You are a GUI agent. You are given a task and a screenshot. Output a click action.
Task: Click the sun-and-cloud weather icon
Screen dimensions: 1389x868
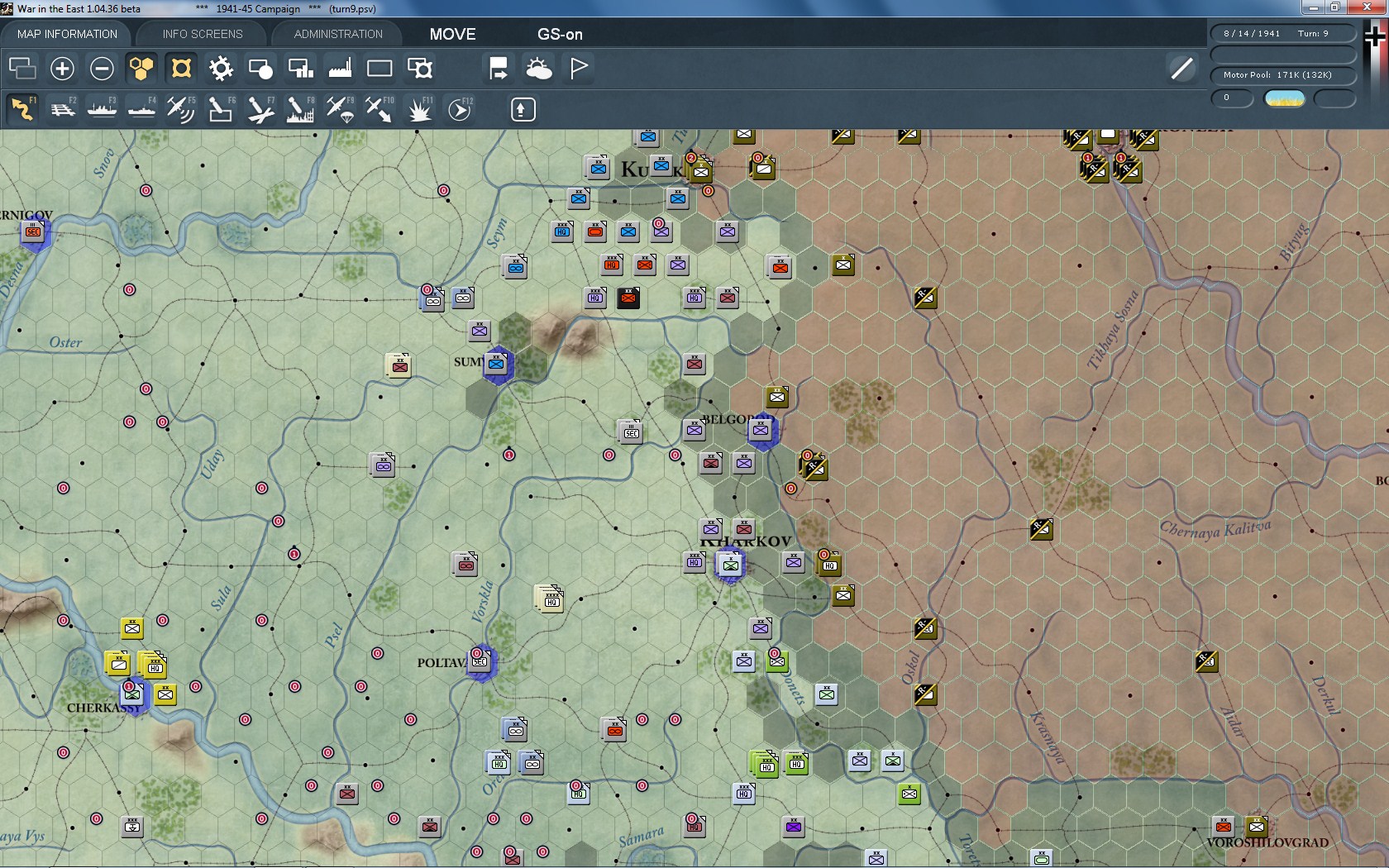[x=538, y=69]
